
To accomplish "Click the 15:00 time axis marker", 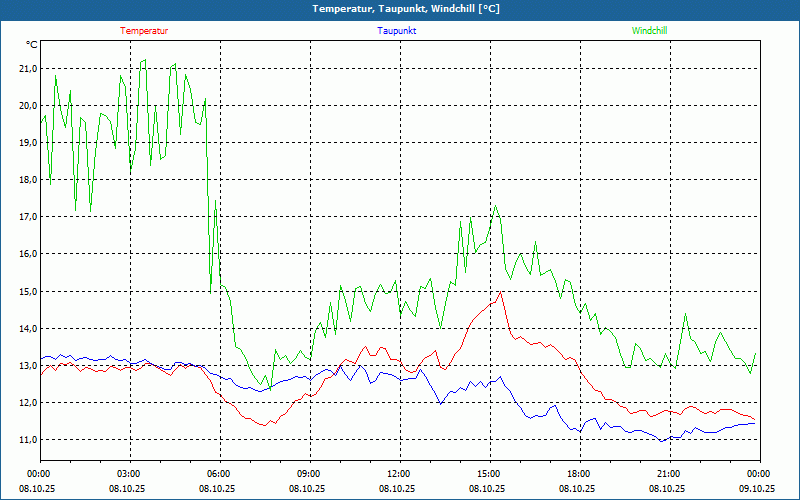I will pyautogui.click(x=488, y=473).
